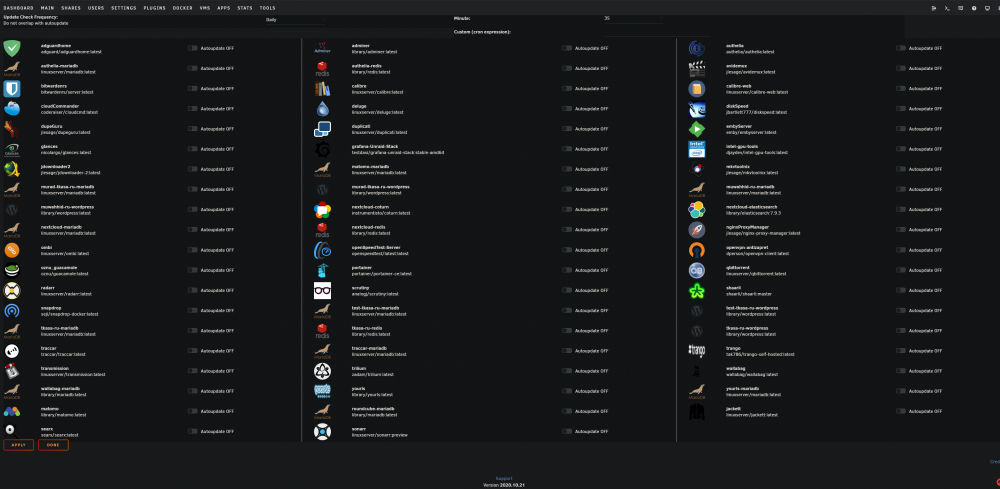Toggle autoupdate for embyServer
Image resolution: width=1000 pixels, height=489 pixels.
(x=901, y=129)
